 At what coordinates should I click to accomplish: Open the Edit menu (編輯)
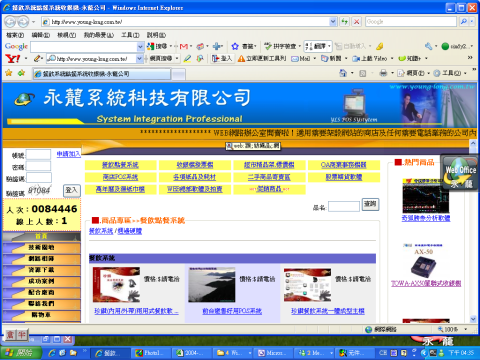[x=41, y=35]
